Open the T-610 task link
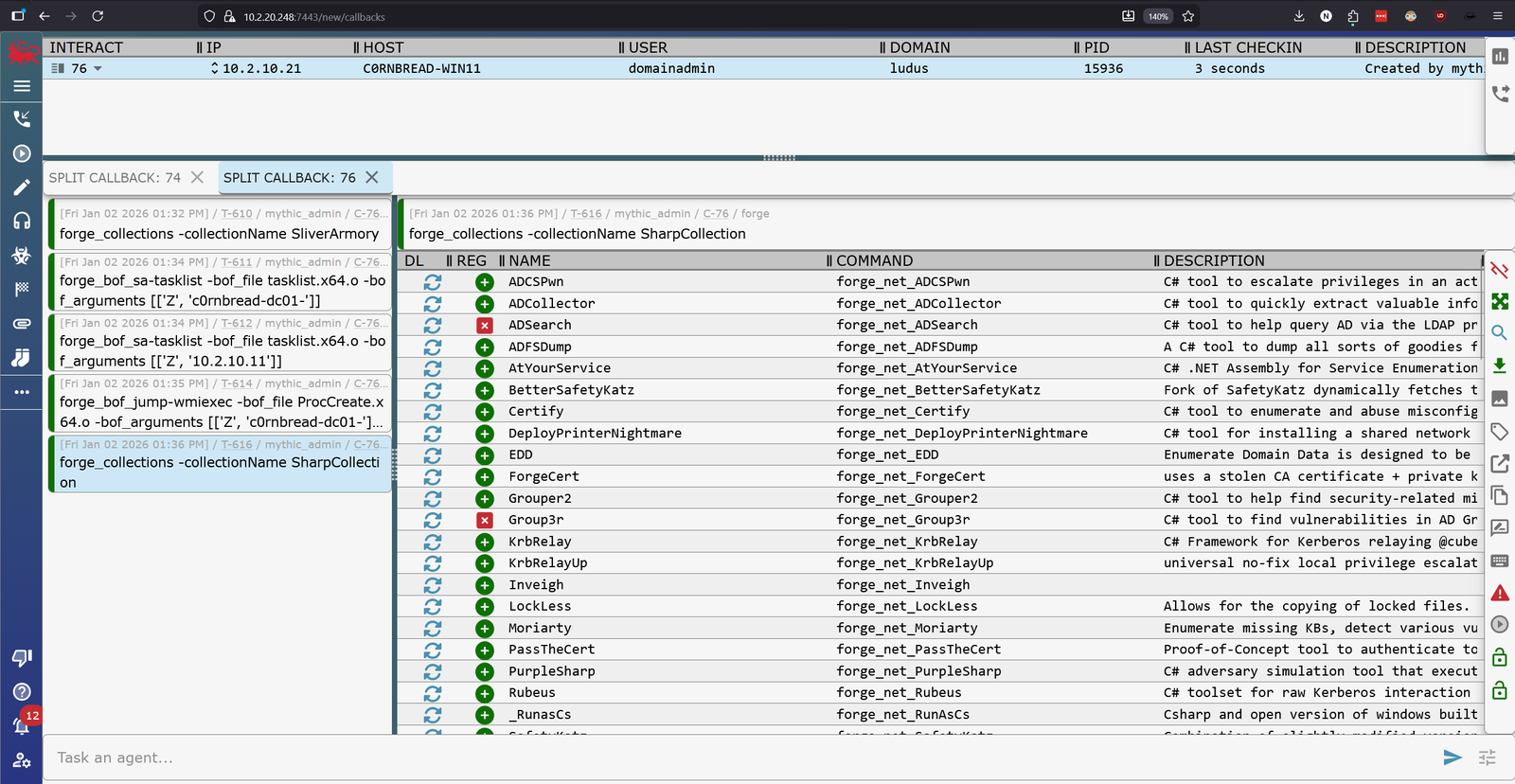The height and width of the screenshot is (784, 1515). (237, 214)
